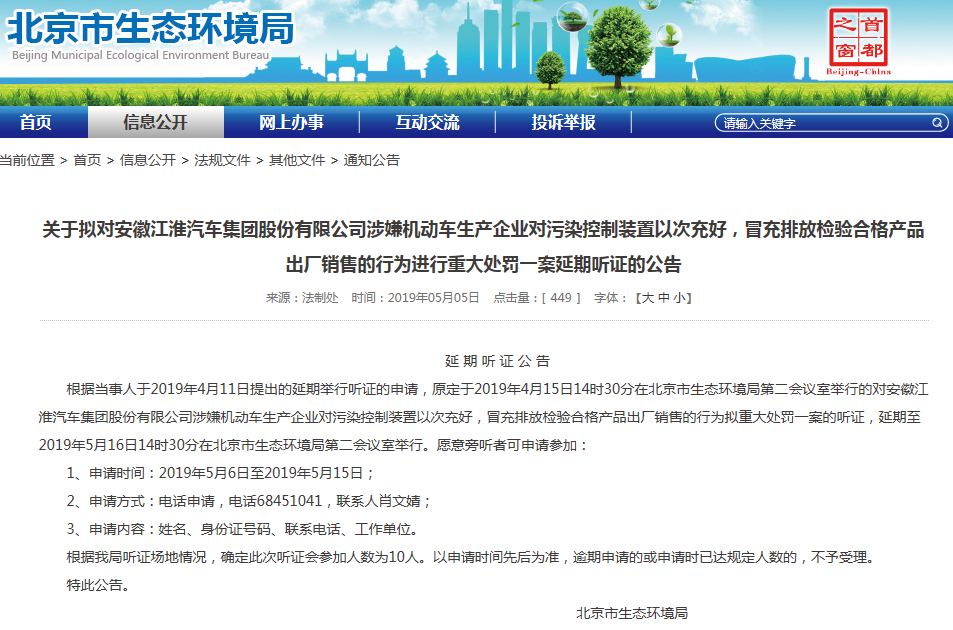Click the search magnifier icon
Viewport: 953px width, 630px height.
[938, 123]
